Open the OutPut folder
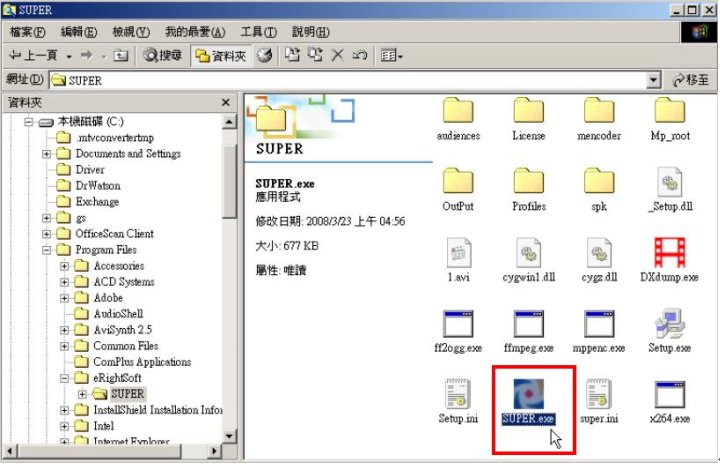 point(458,190)
